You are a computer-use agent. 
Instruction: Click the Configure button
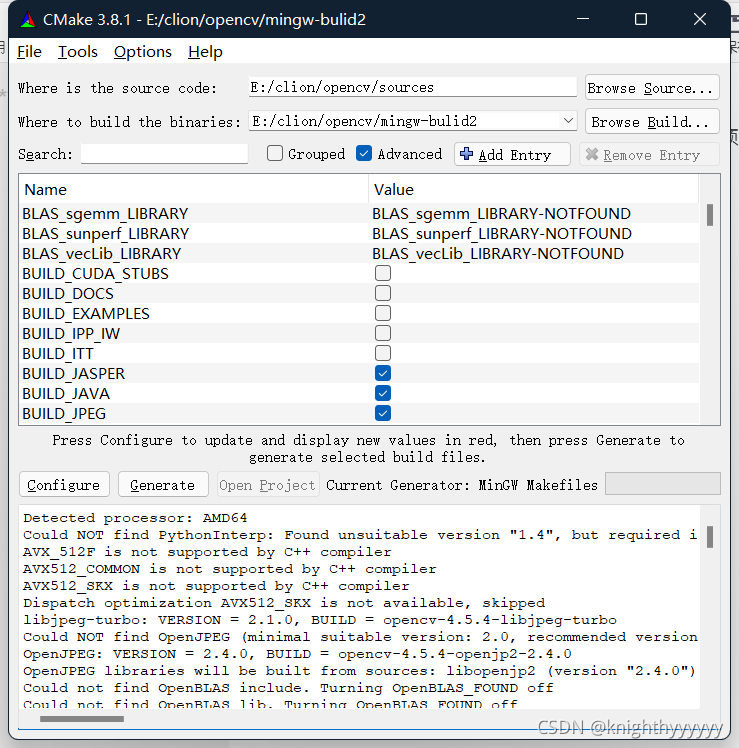[x=64, y=485]
